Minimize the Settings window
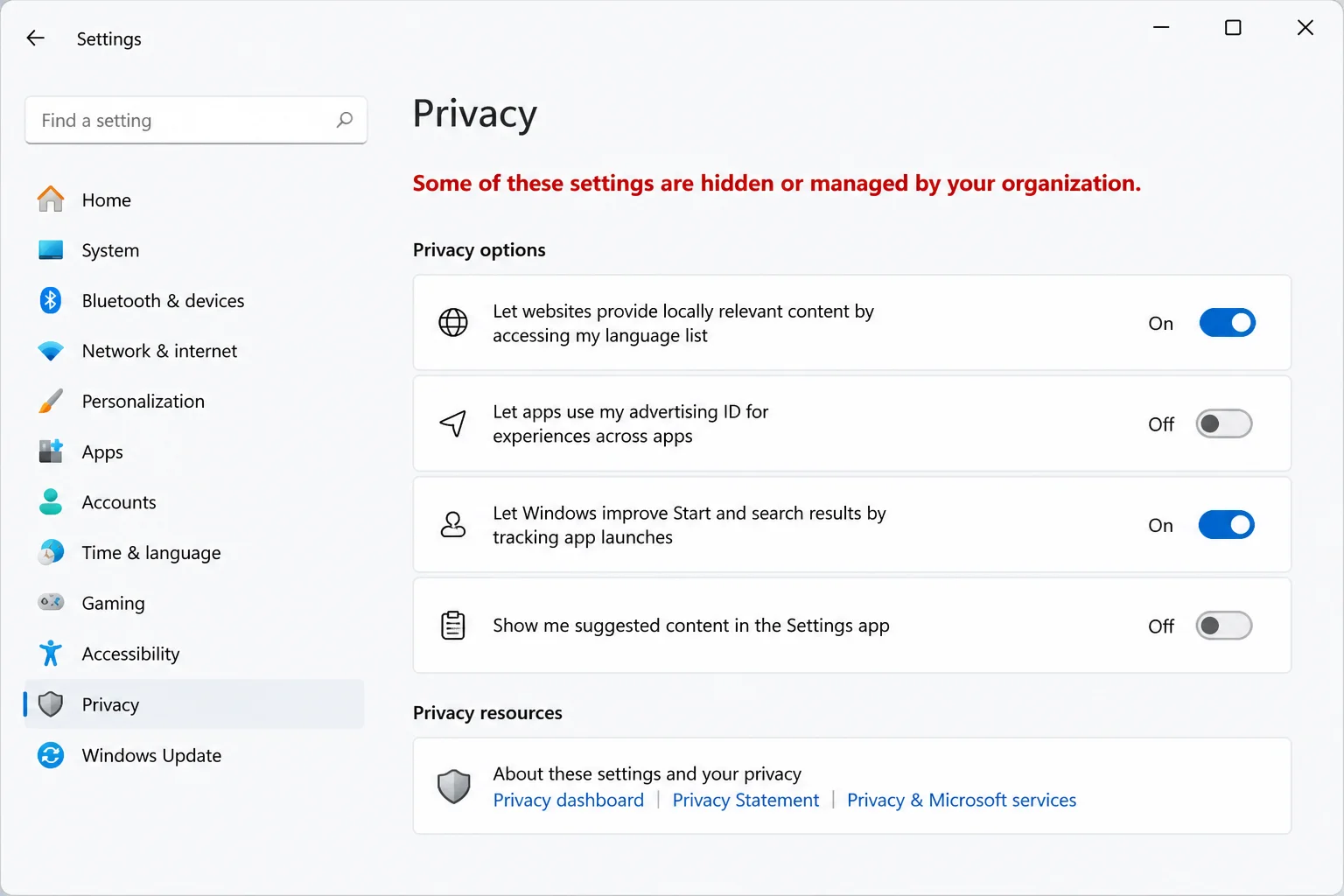 tap(1161, 27)
